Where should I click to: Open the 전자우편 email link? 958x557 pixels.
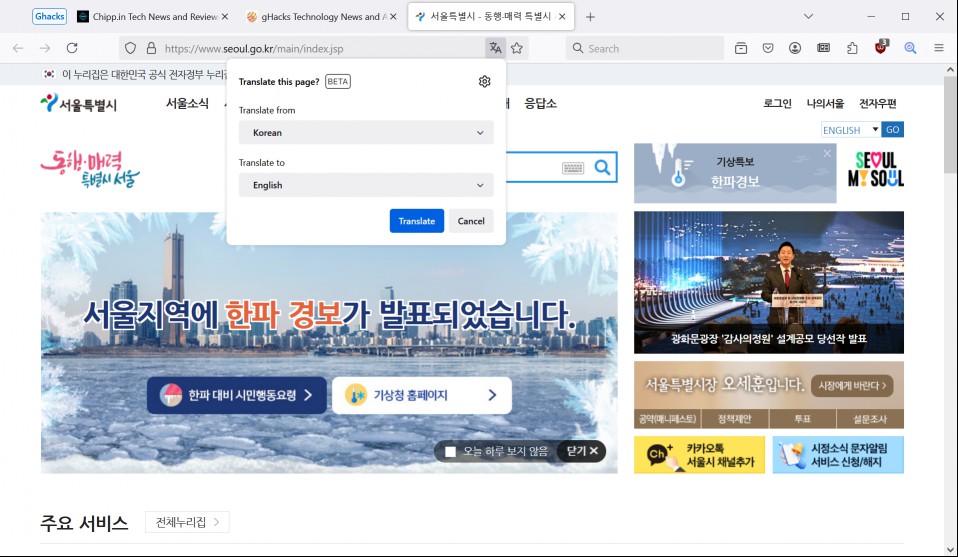click(x=877, y=103)
